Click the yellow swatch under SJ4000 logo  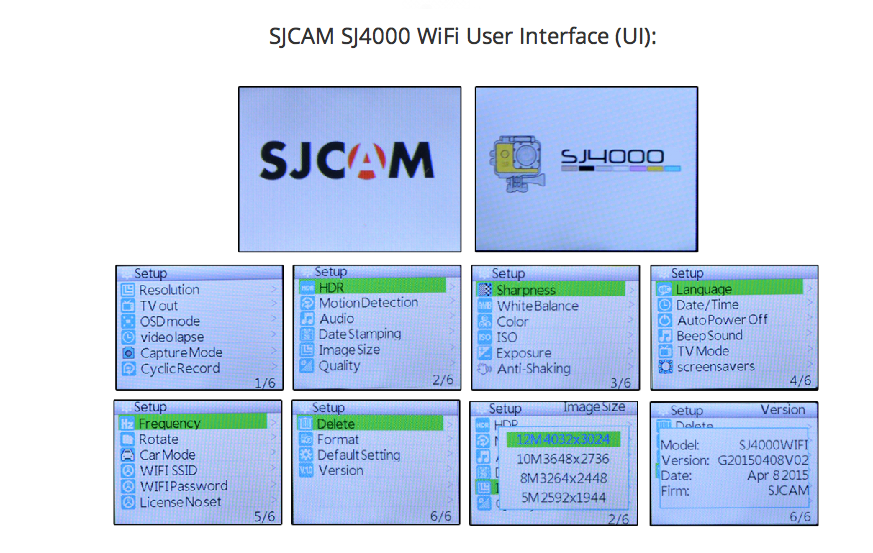[655, 168]
